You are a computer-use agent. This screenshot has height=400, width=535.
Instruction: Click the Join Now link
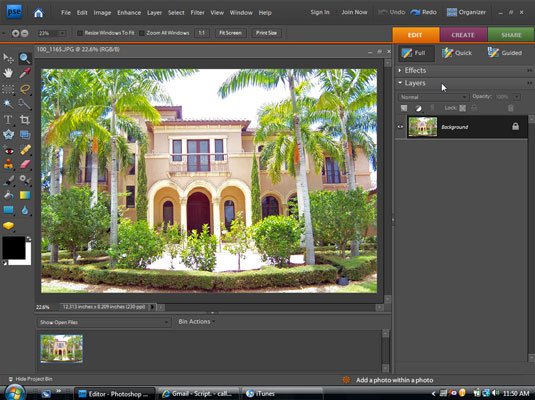[x=355, y=12]
